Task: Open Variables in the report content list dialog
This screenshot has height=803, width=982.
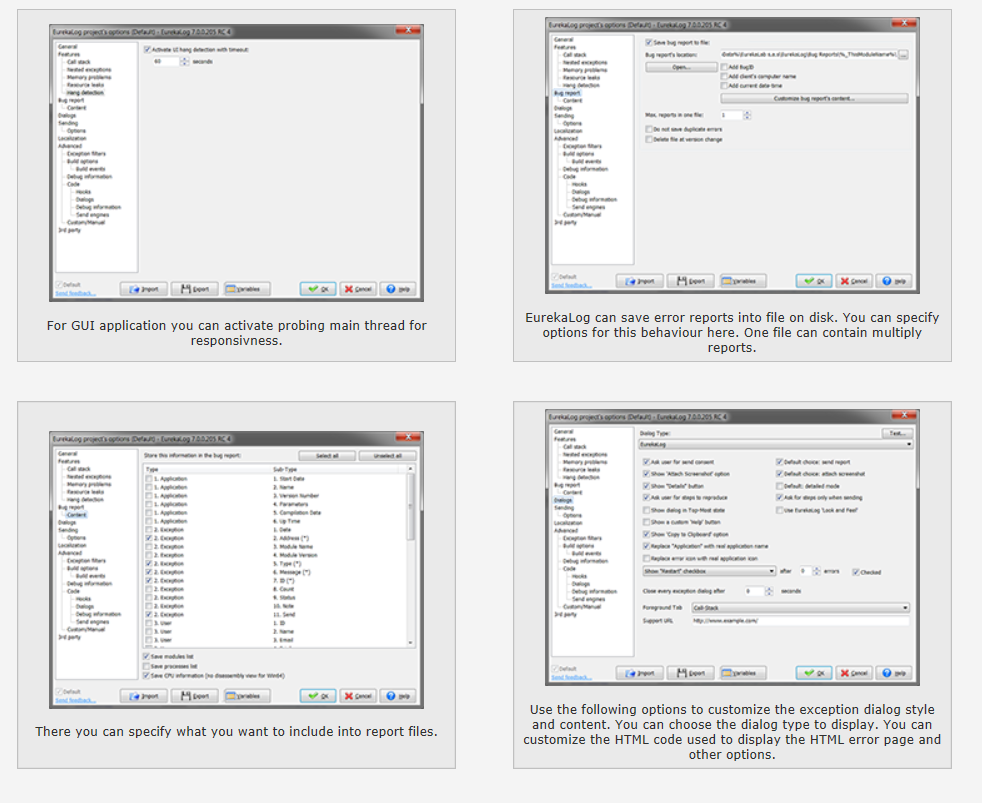Action: point(247,696)
